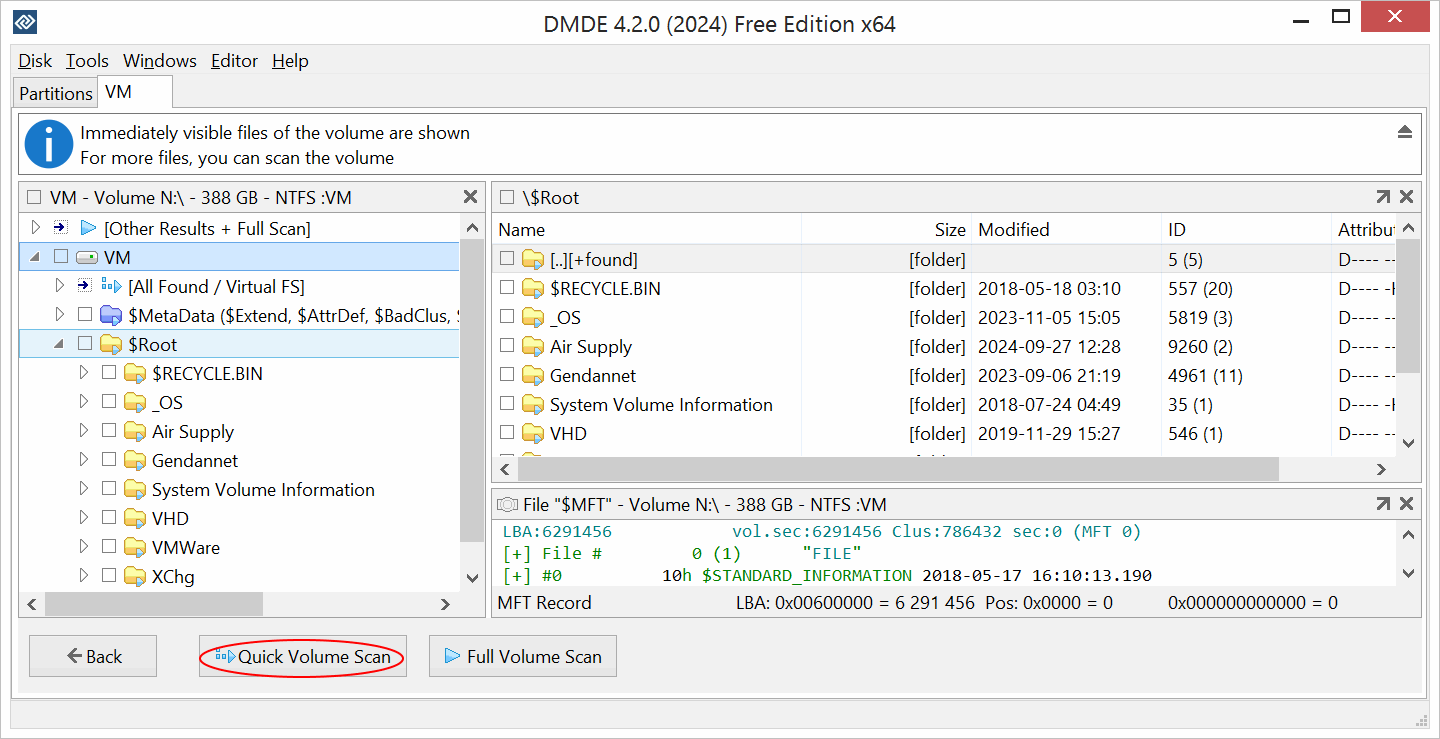
Task: Click the [..][+found] folder icon in list
Action: [x=533, y=260]
